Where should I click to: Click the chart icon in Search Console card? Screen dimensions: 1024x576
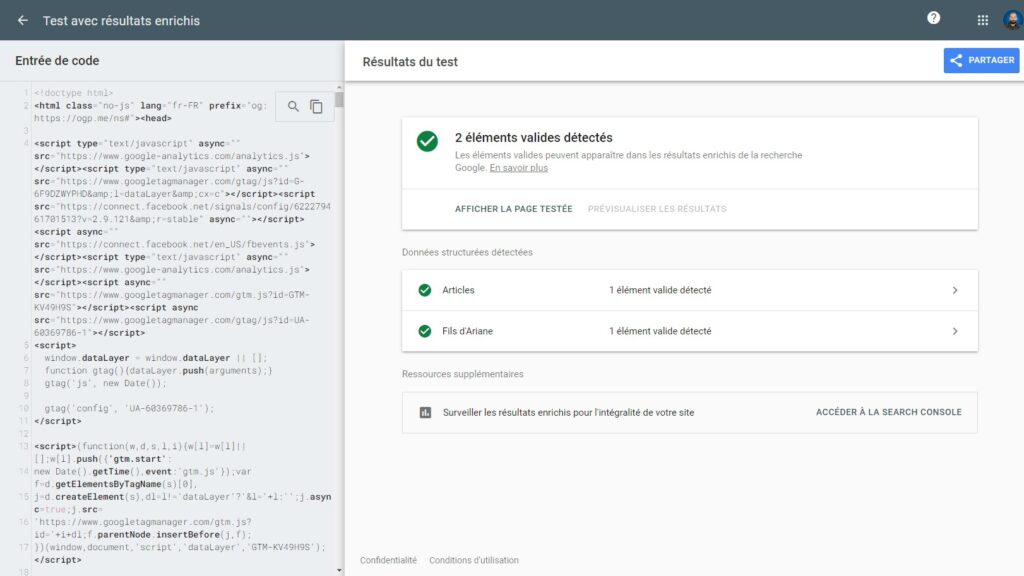(425, 412)
